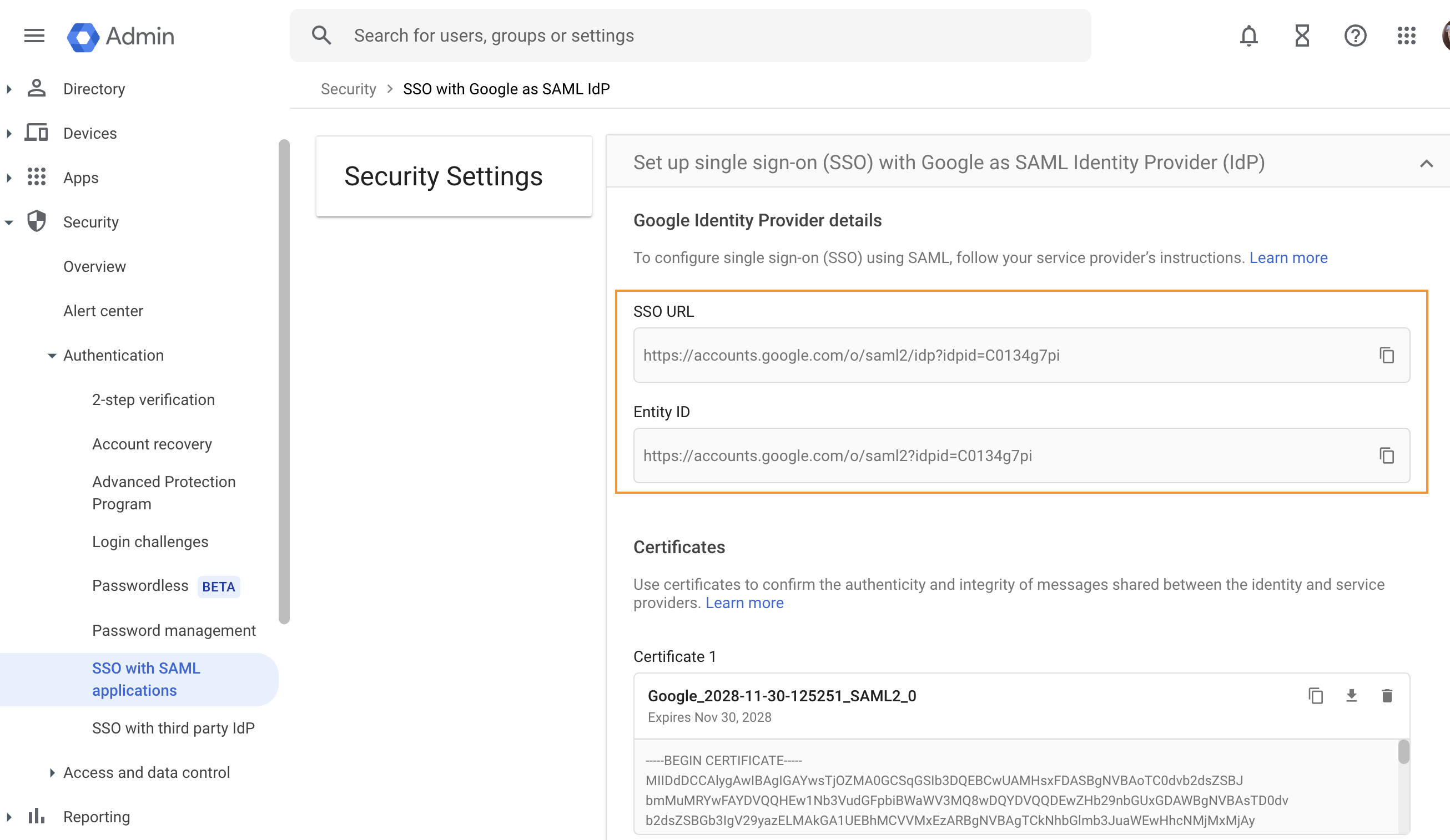Expand the Reporting section arrow

coord(9,817)
